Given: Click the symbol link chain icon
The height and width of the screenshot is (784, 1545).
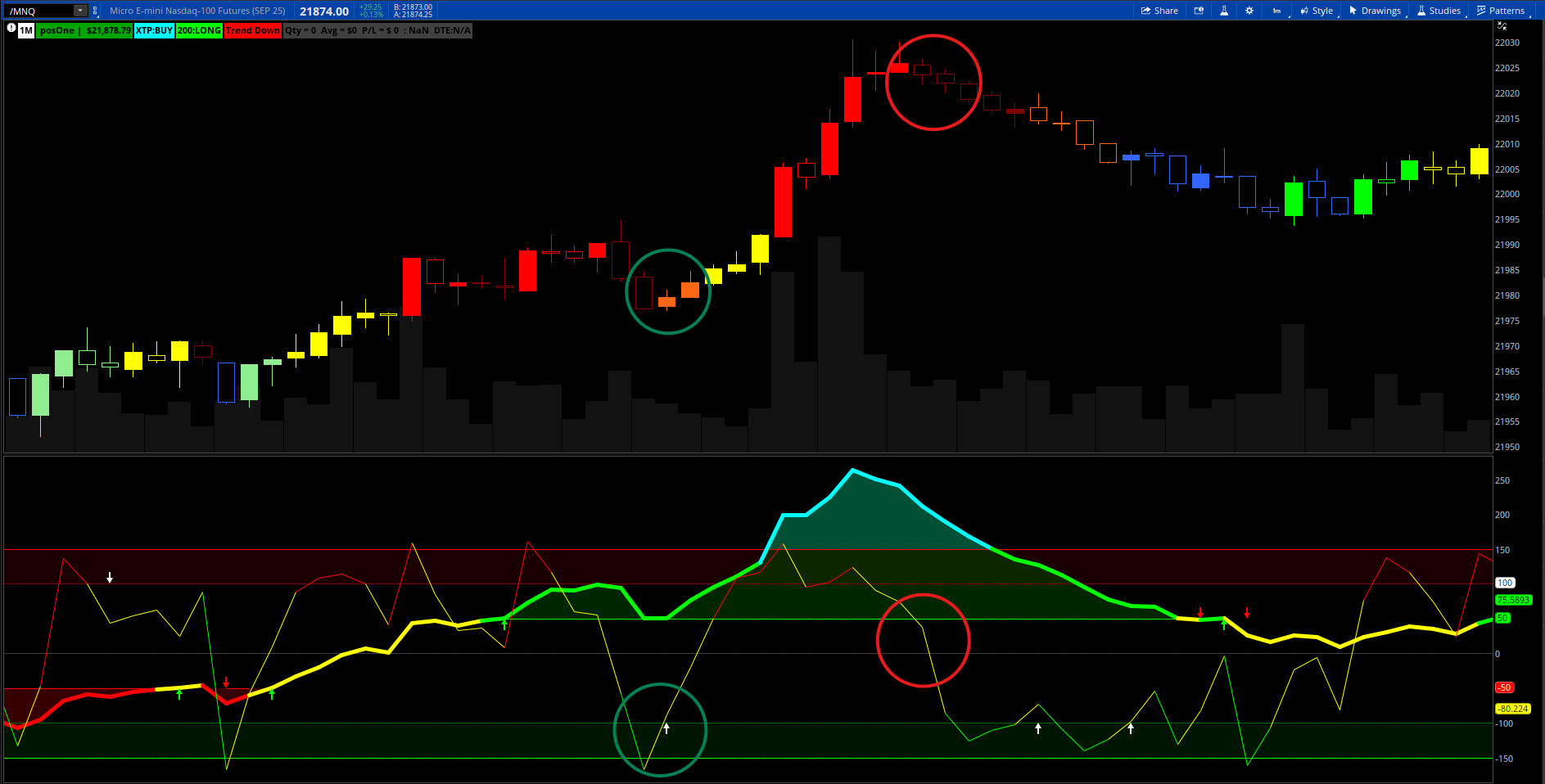Looking at the screenshot, I should coord(95,11).
